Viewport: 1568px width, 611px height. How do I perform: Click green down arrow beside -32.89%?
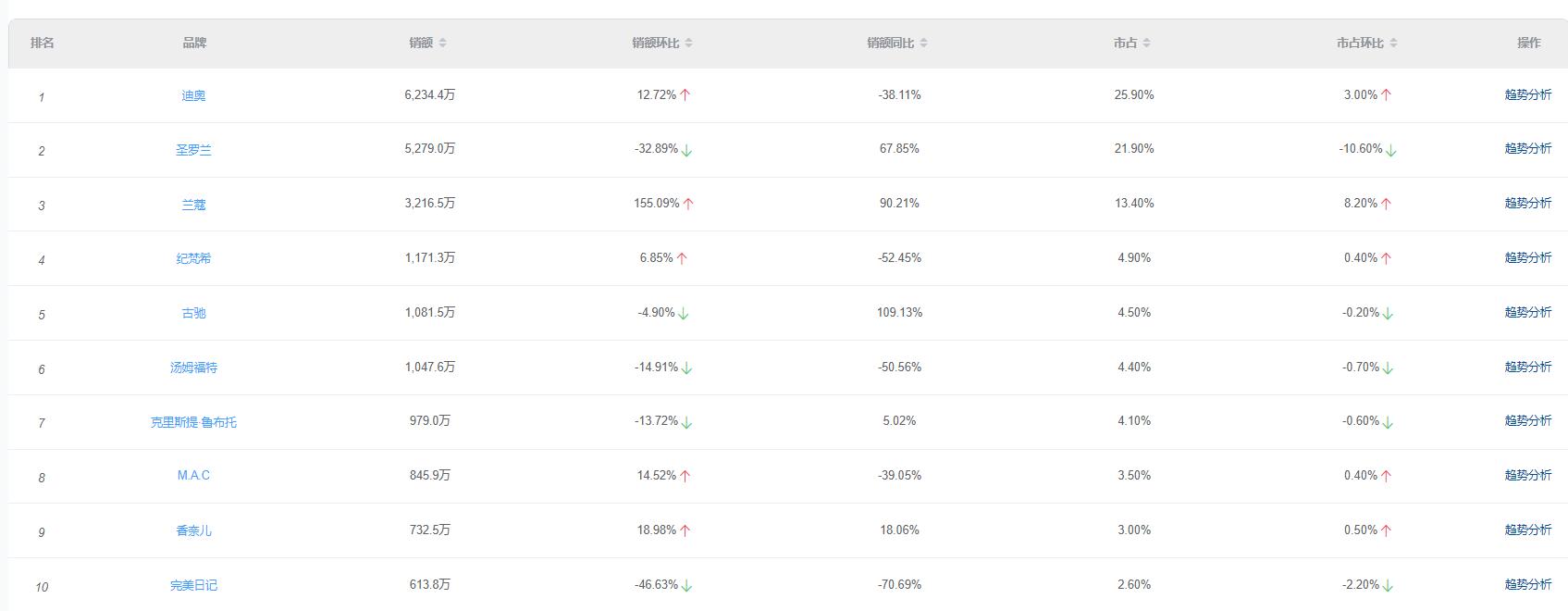pos(686,150)
